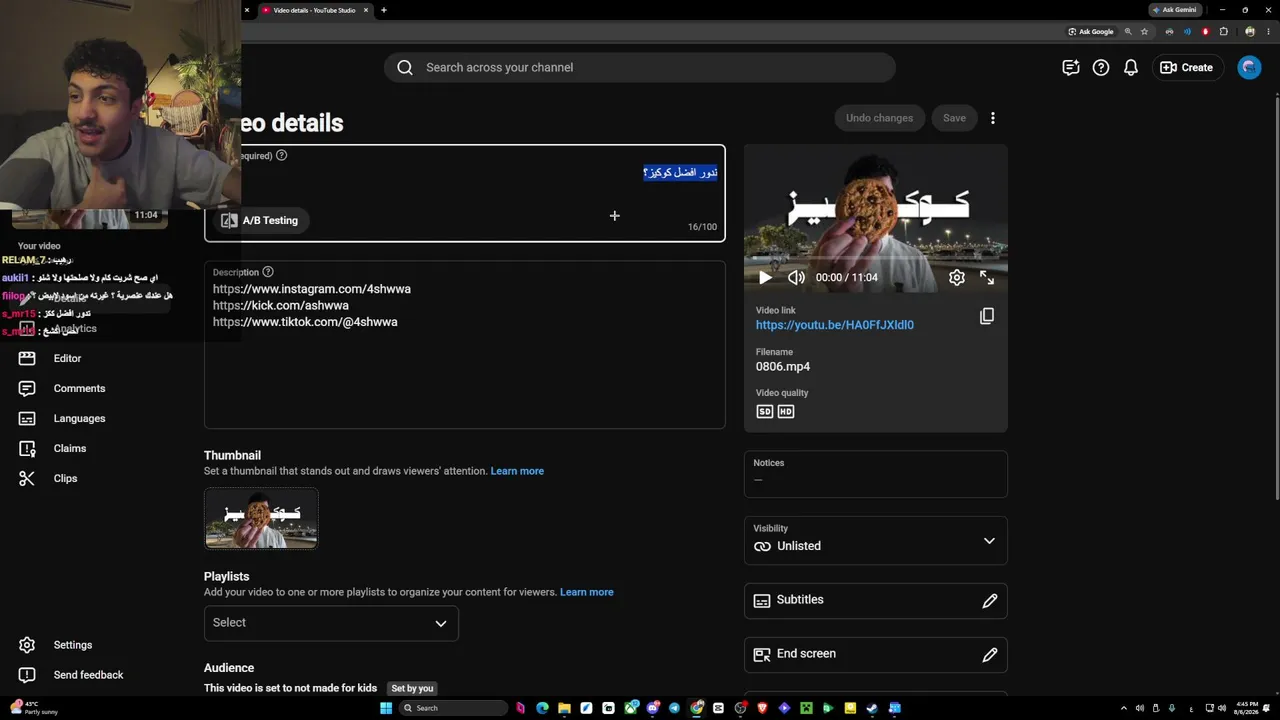Open the Chrome extensions puzzle icon
Viewport: 1280px width, 720px height.
[1223, 31]
